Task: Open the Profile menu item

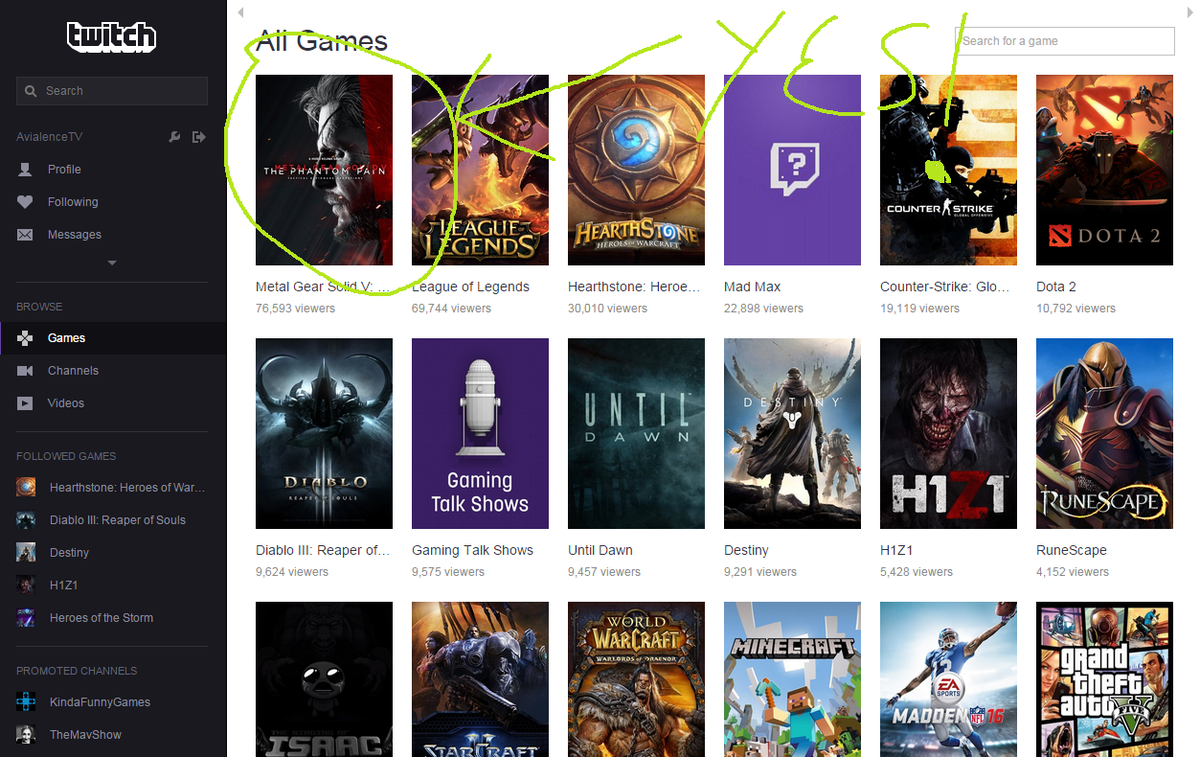Action: [64, 169]
